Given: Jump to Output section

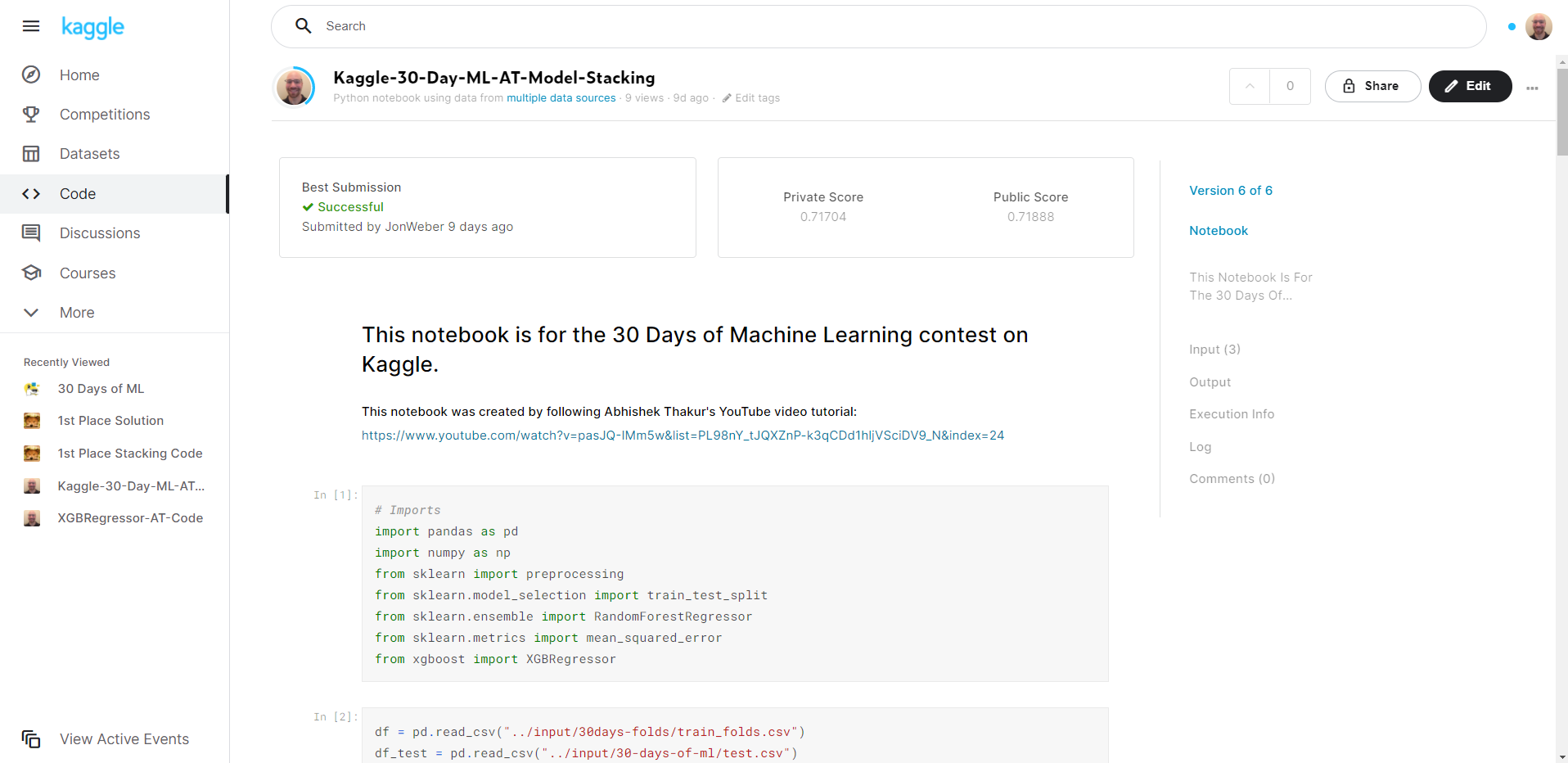Looking at the screenshot, I should [1210, 382].
